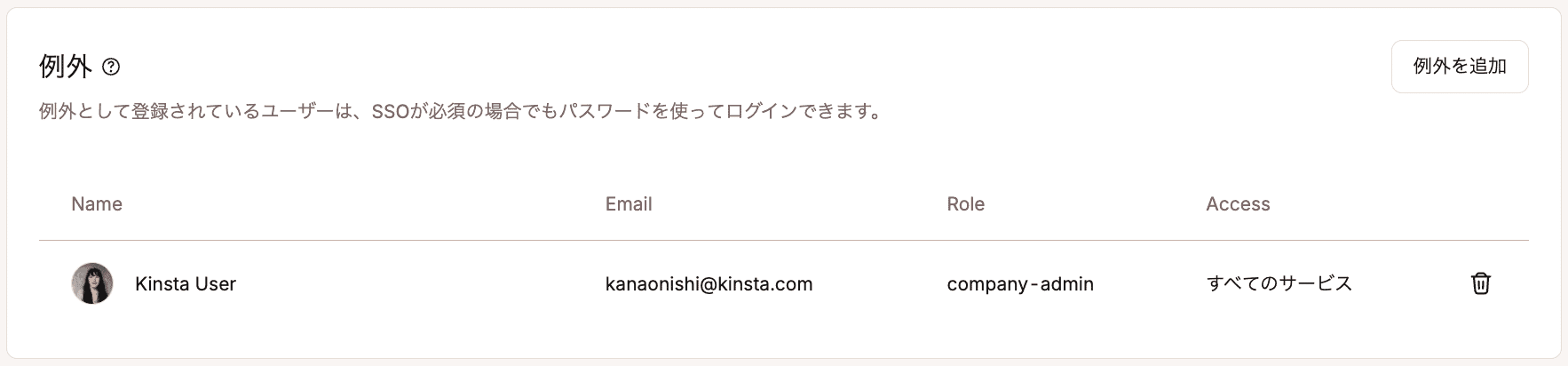Screen dimensions: 1568x366
Task: Click the すべてのサービス access value
Action: (x=1279, y=284)
